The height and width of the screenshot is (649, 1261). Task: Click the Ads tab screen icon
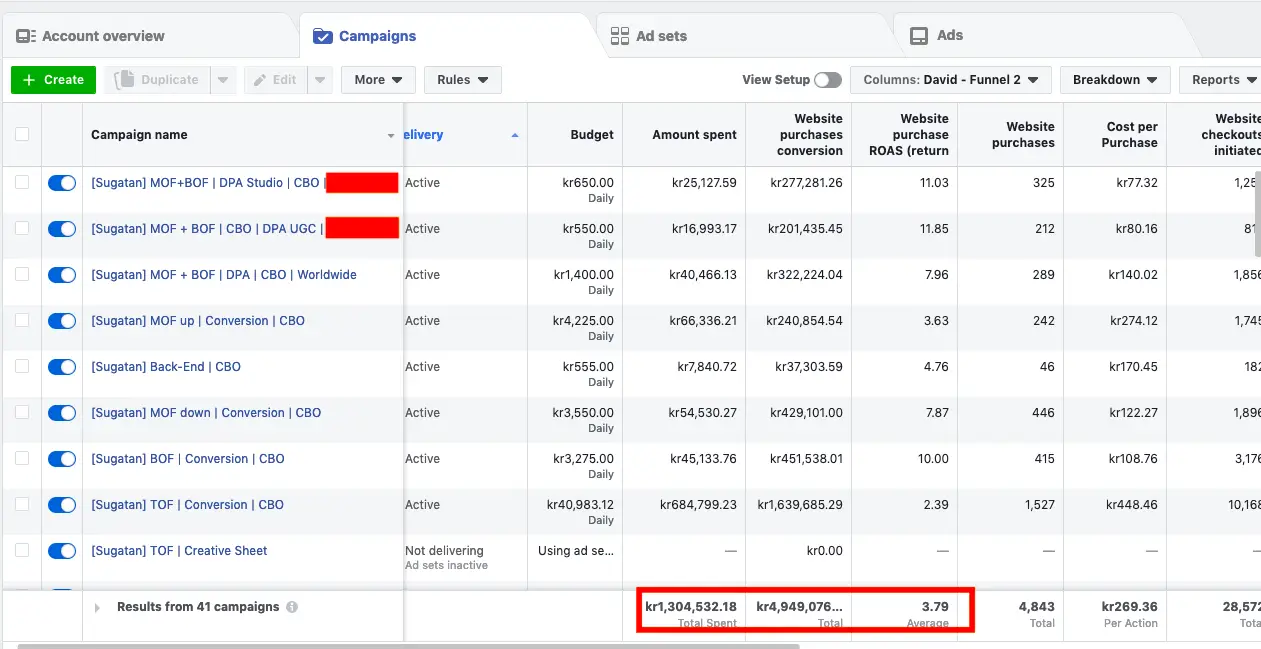(919, 36)
